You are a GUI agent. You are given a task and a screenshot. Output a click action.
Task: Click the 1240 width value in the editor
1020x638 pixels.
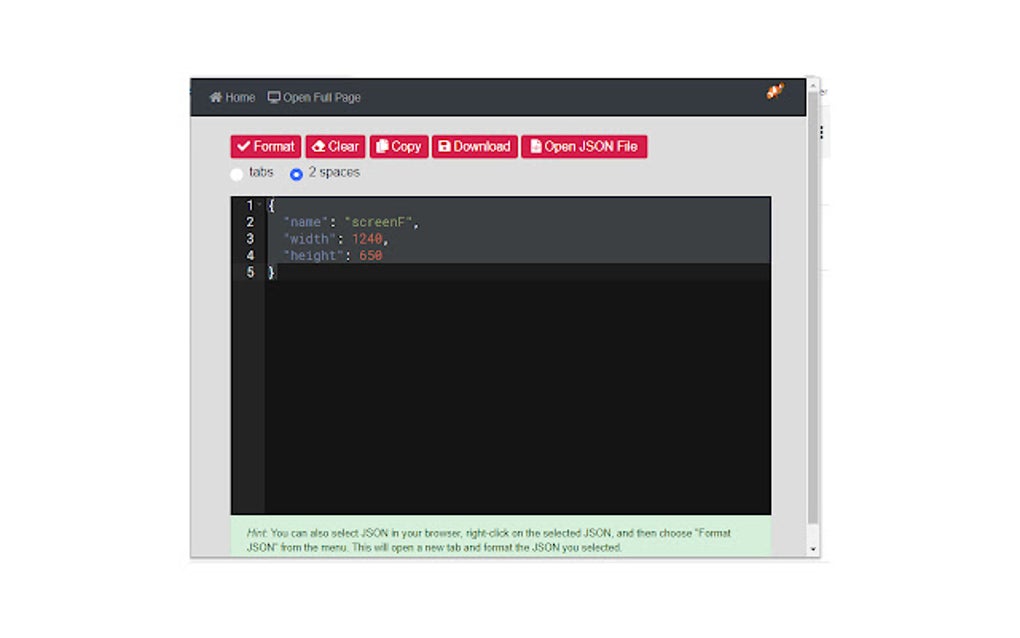pos(366,238)
